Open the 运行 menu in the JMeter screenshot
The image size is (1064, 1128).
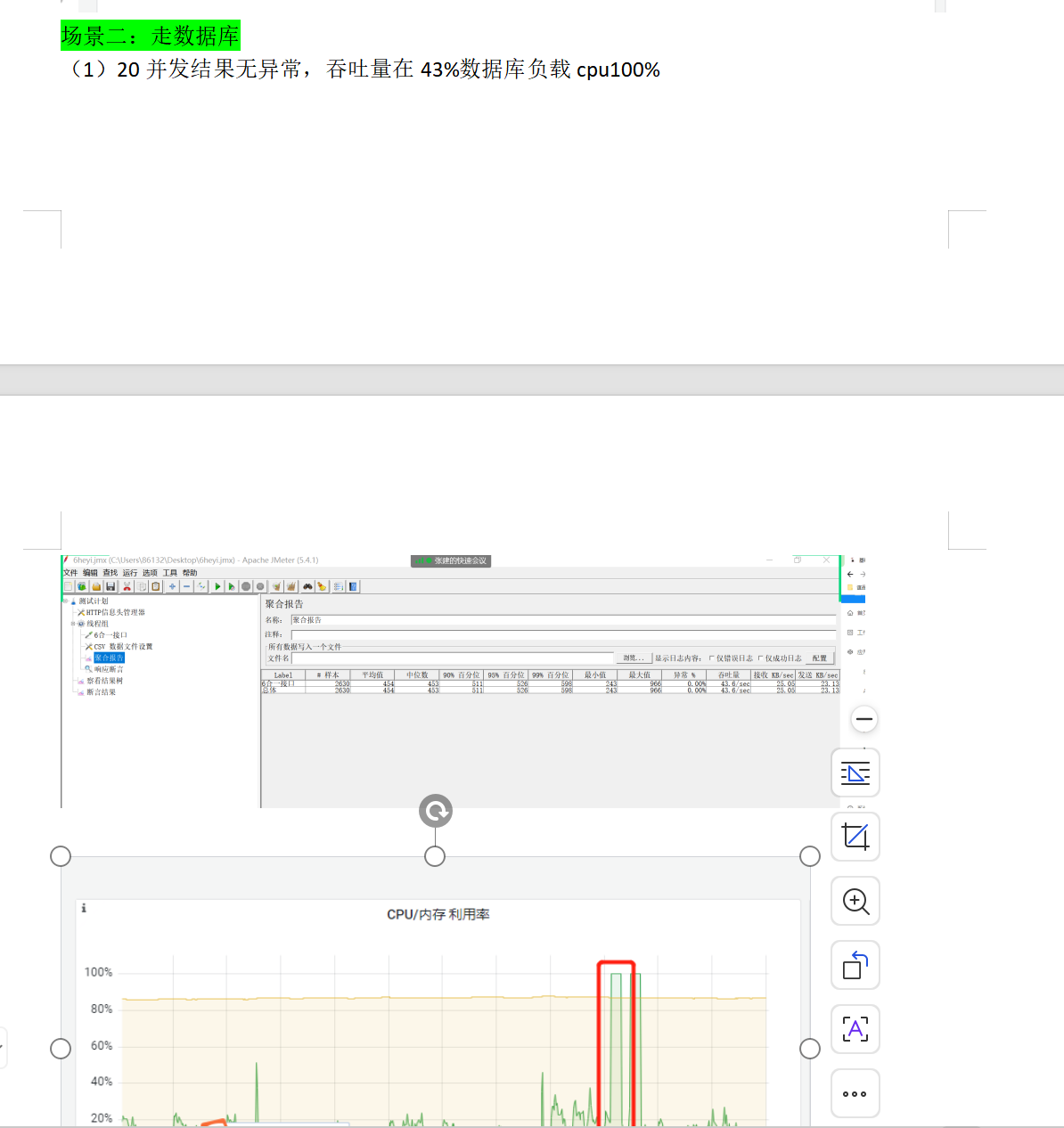[130, 573]
